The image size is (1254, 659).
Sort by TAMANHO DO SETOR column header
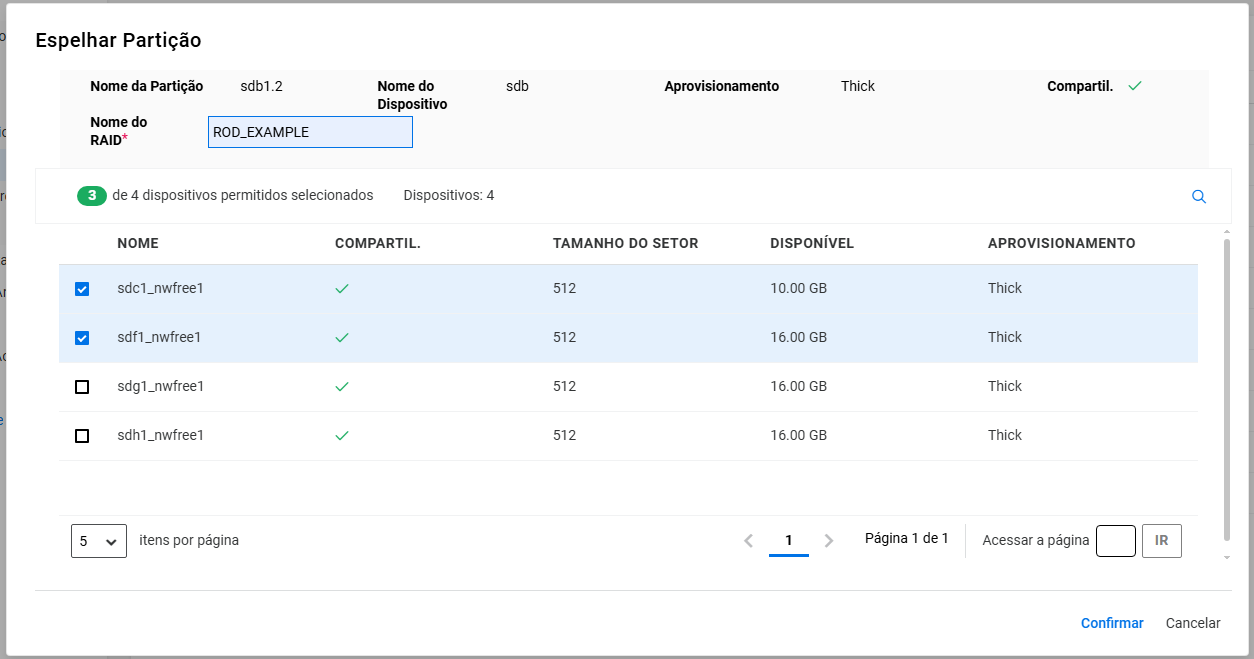tap(625, 243)
